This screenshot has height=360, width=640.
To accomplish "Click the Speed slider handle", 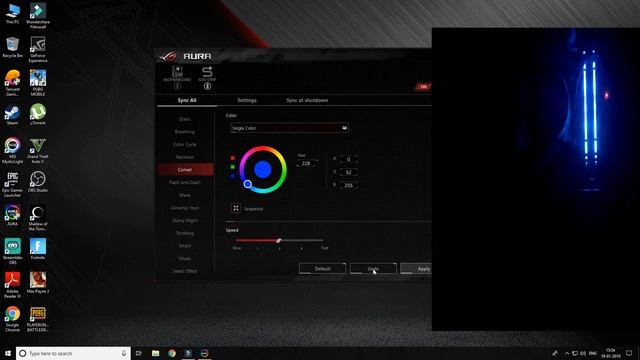I will point(279,240).
